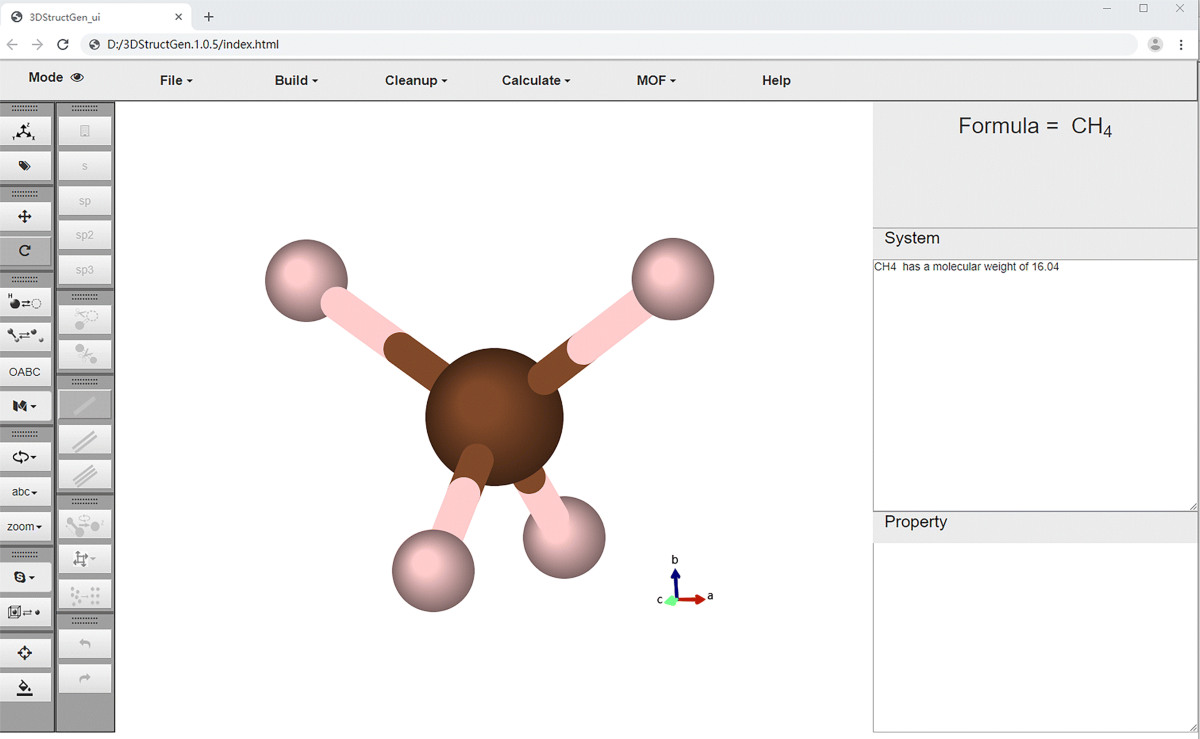Click the unit cell to atom swap icon
The width and height of the screenshot is (1200, 739).
[x=25, y=612]
